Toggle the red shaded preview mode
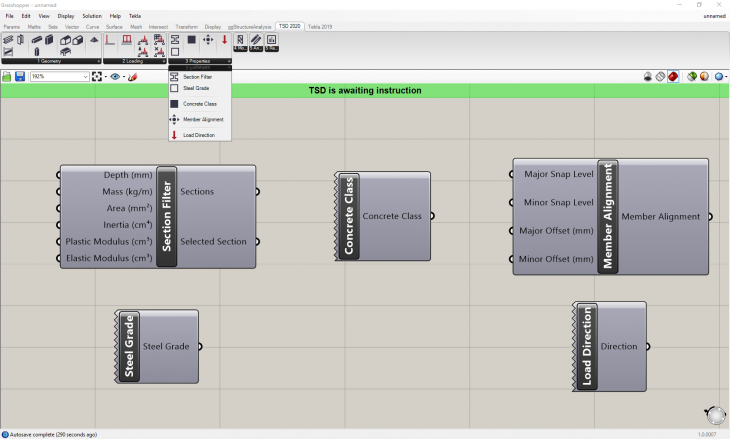The width and height of the screenshot is (730, 439). pos(673,76)
